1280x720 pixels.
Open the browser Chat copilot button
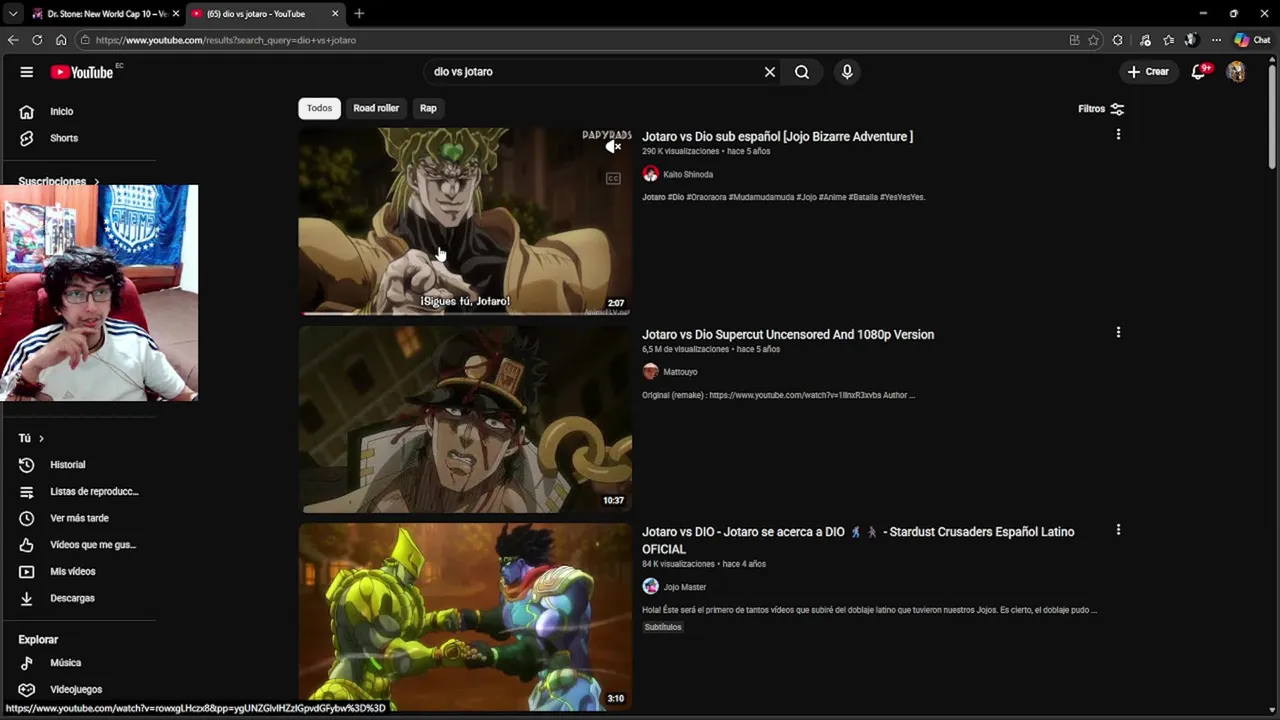coord(1252,40)
